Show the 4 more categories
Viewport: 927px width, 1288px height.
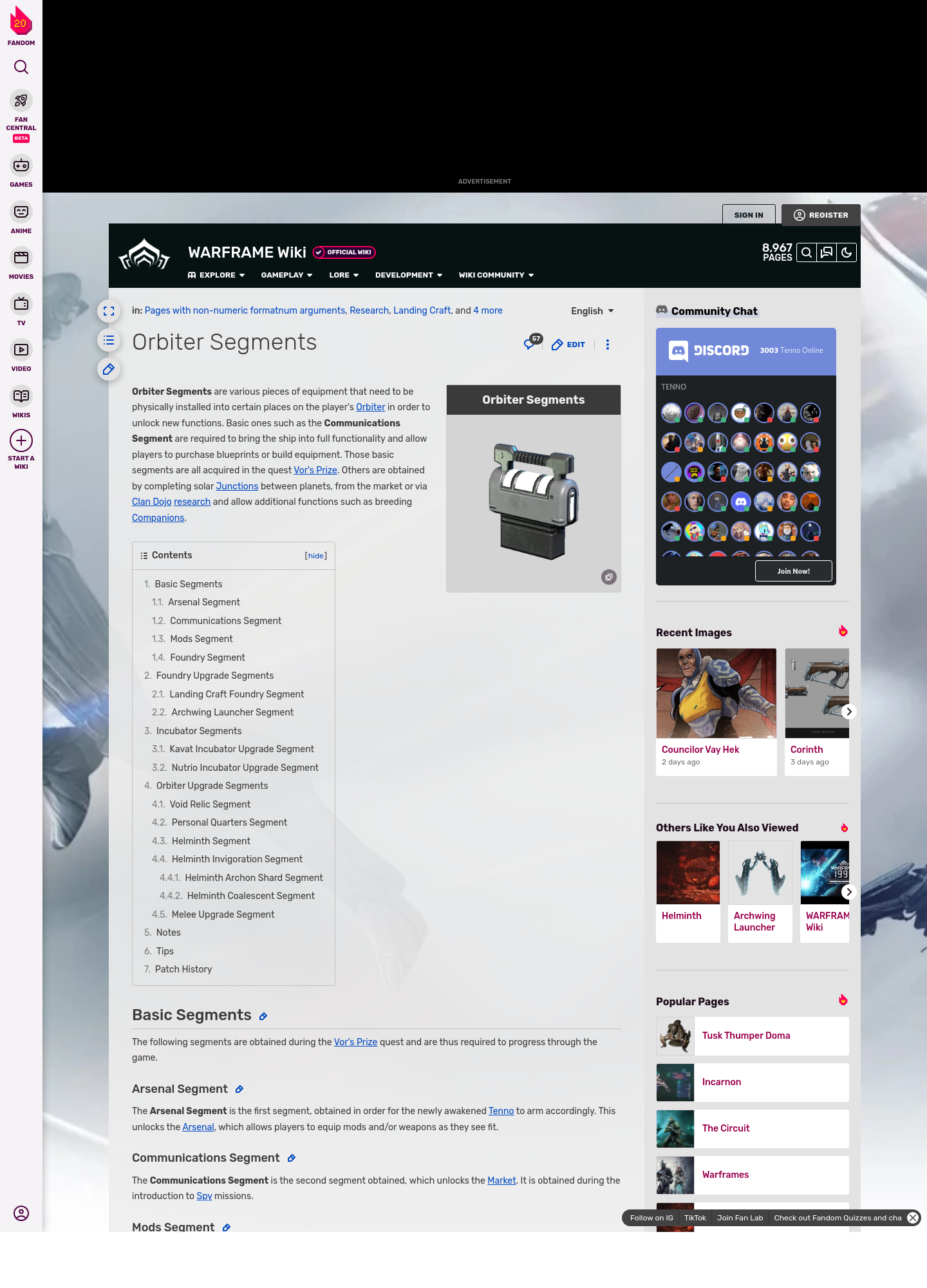pos(488,310)
